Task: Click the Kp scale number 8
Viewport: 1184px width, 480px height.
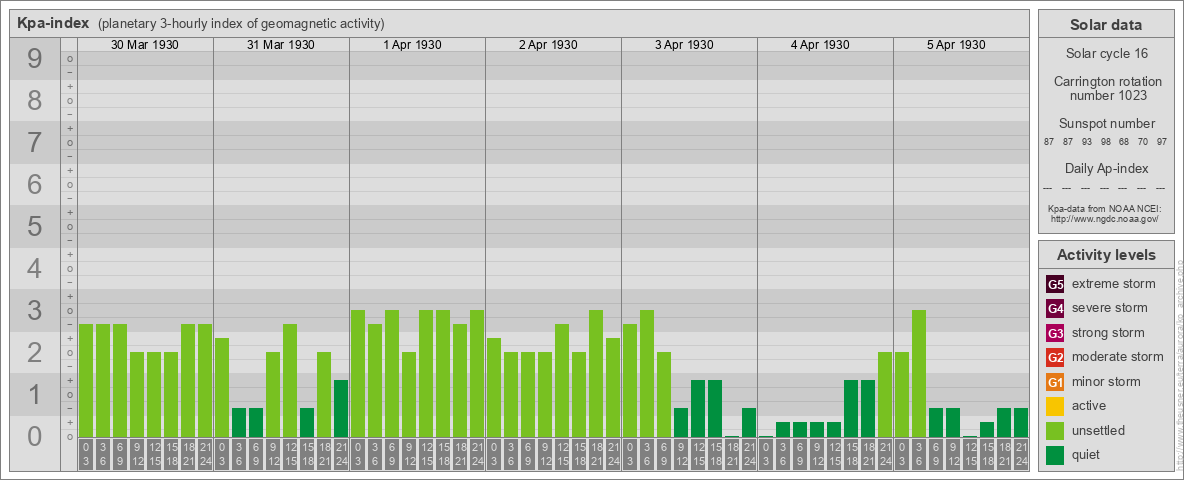Action: point(34,100)
